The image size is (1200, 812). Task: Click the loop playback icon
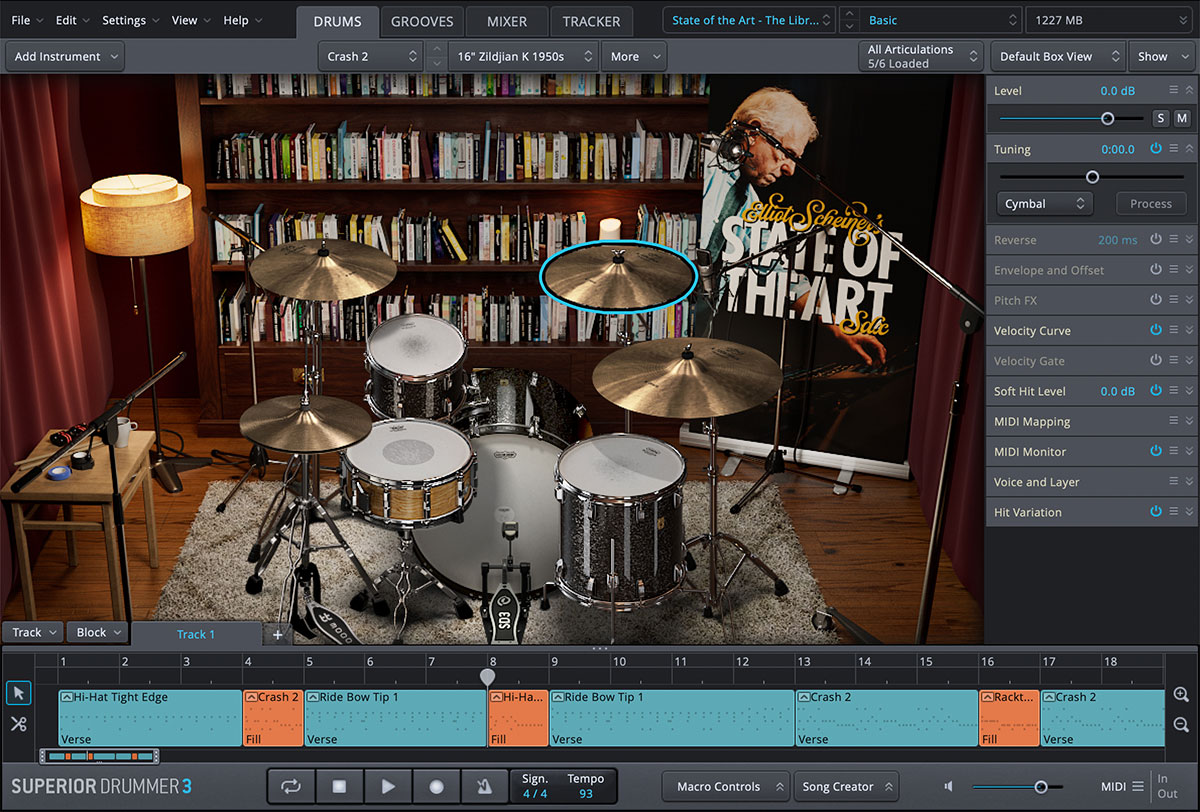tap(291, 787)
